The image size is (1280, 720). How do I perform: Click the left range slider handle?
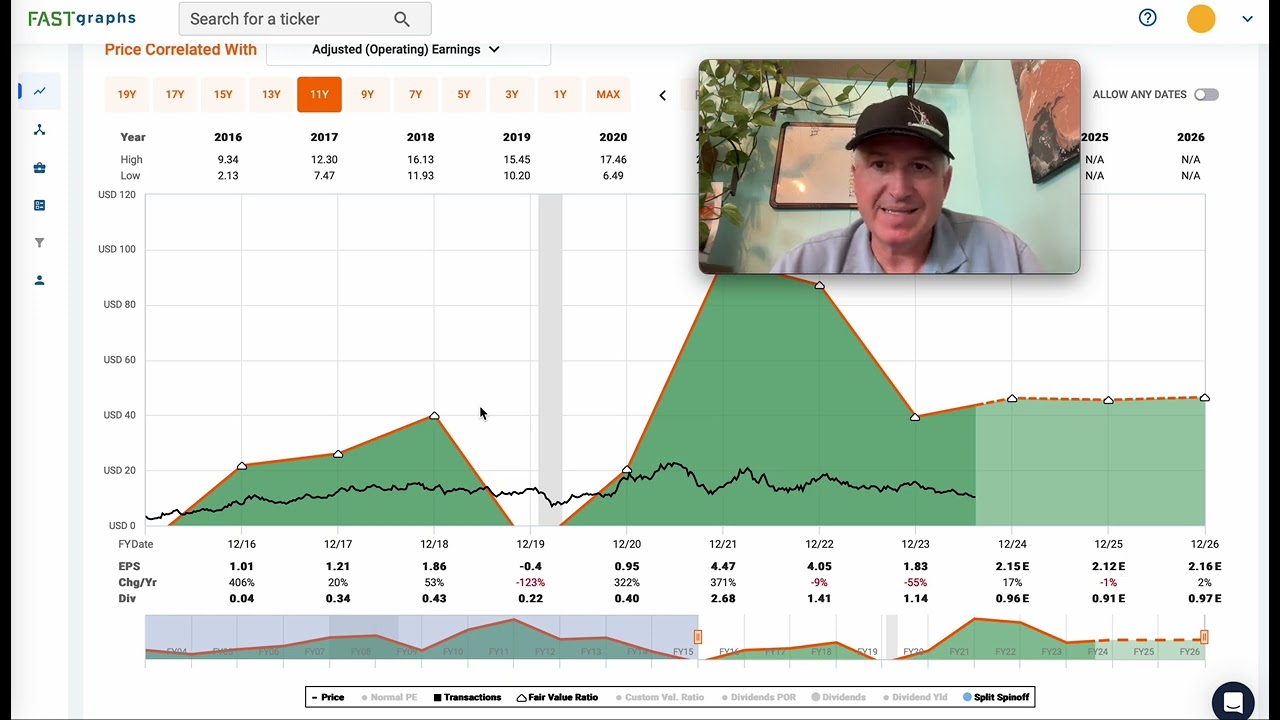click(698, 637)
